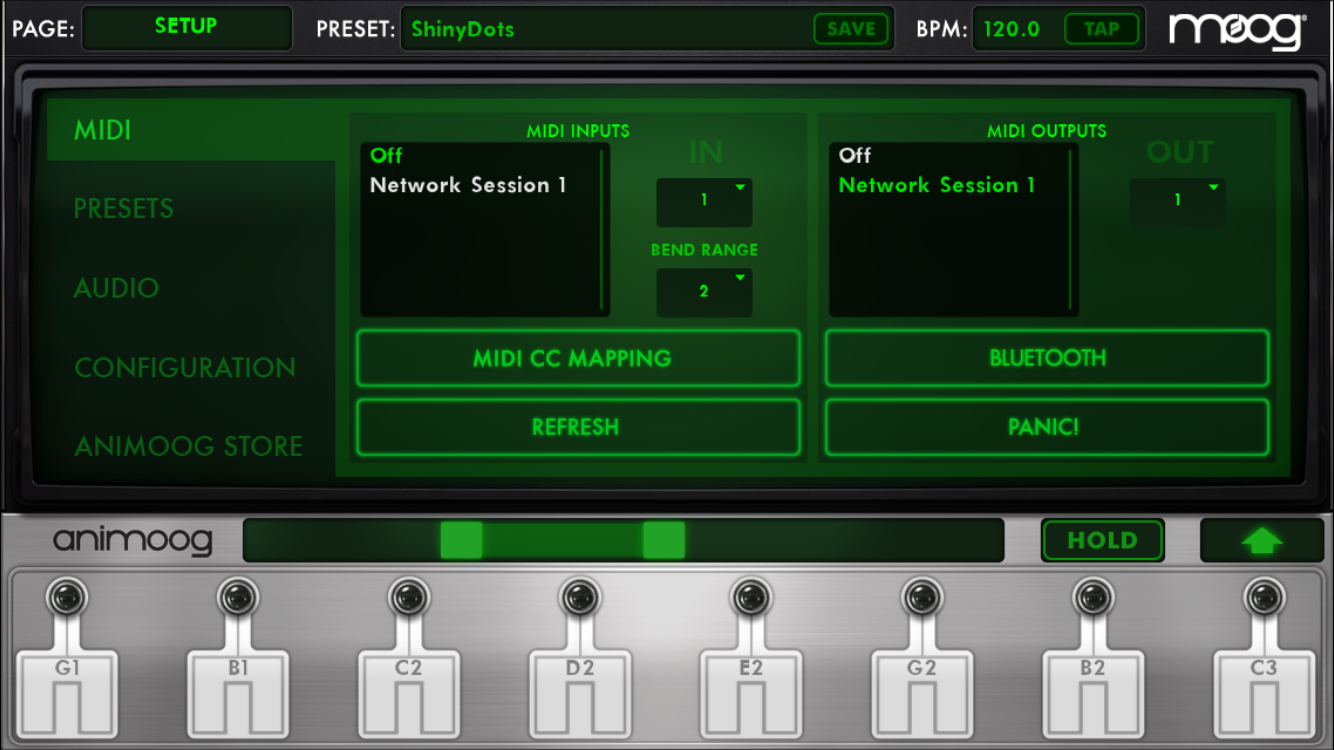This screenshot has height=750, width=1334.
Task: Click the Moog logo
Action: tap(1236, 30)
